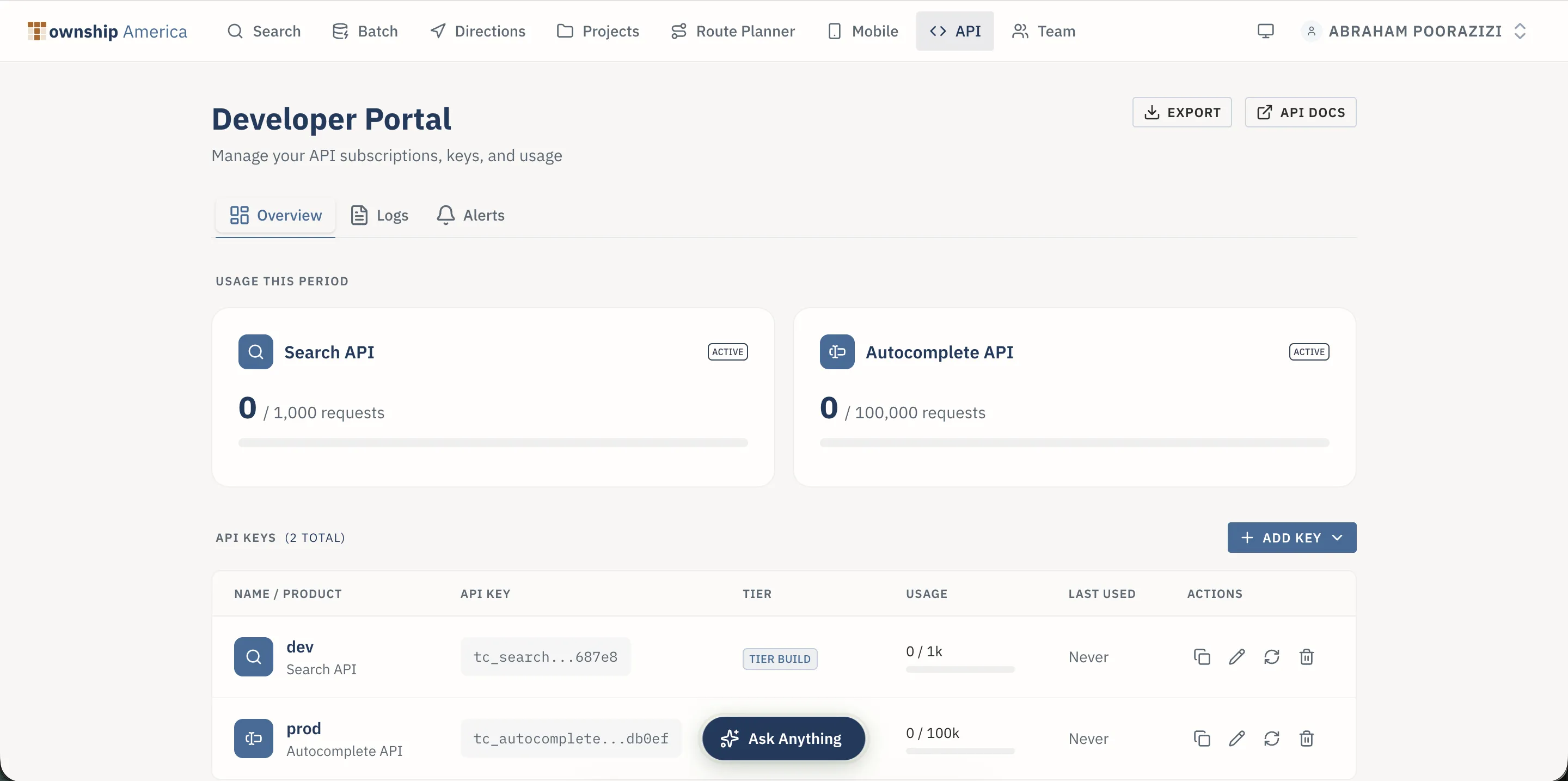Image resolution: width=1568 pixels, height=781 pixels.
Task: Expand options on the API nav item
Action: (954, 31)
